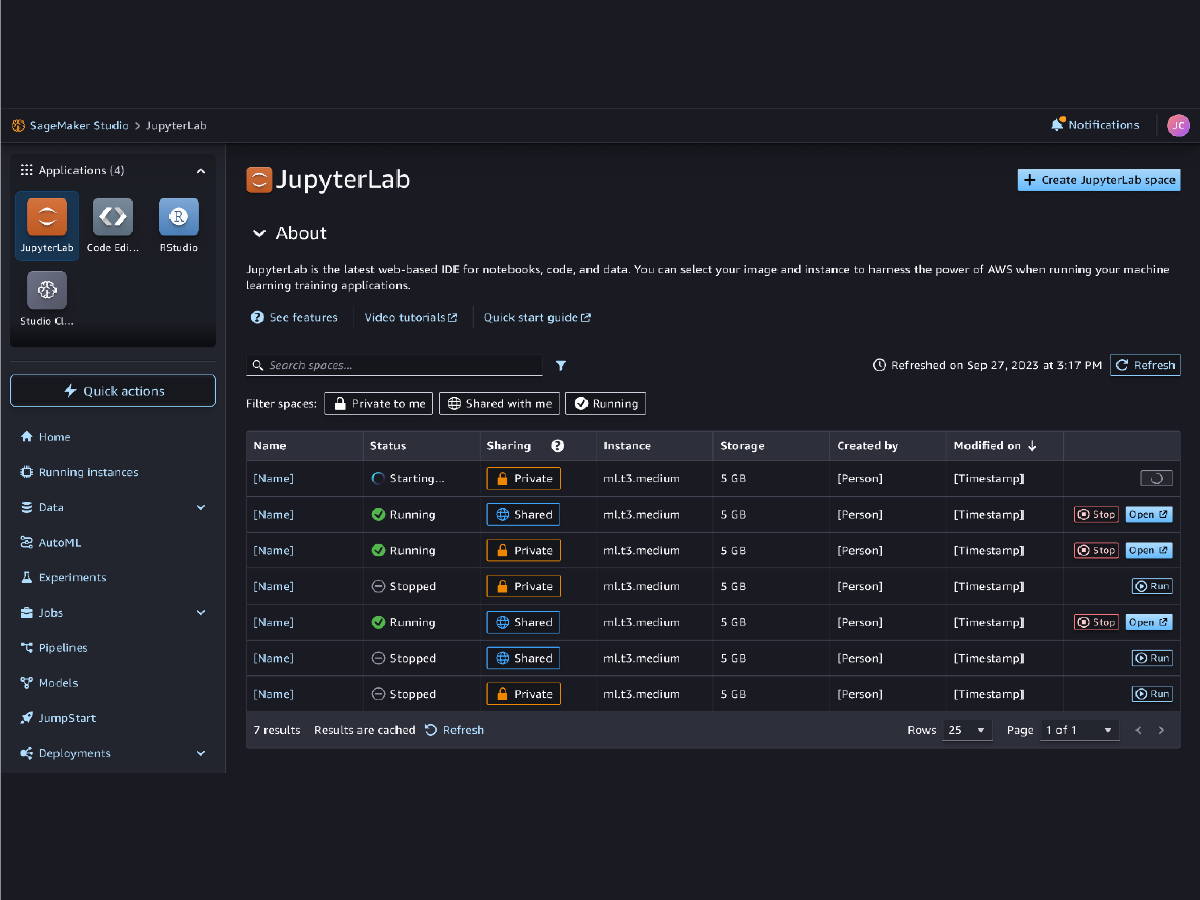Open the Studio Classic application icon
Image resolution: width=1200 pixels, height=900 pixels.
[47, 290]
